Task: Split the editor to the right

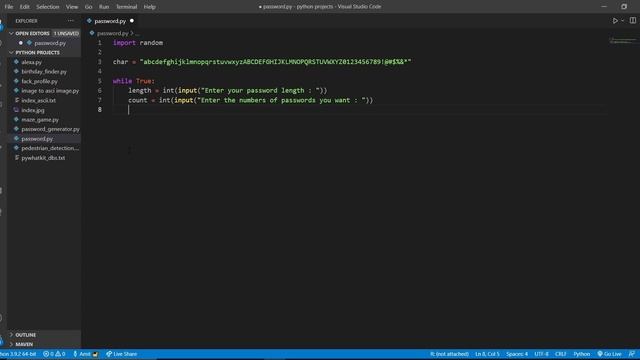Action: 633,20
